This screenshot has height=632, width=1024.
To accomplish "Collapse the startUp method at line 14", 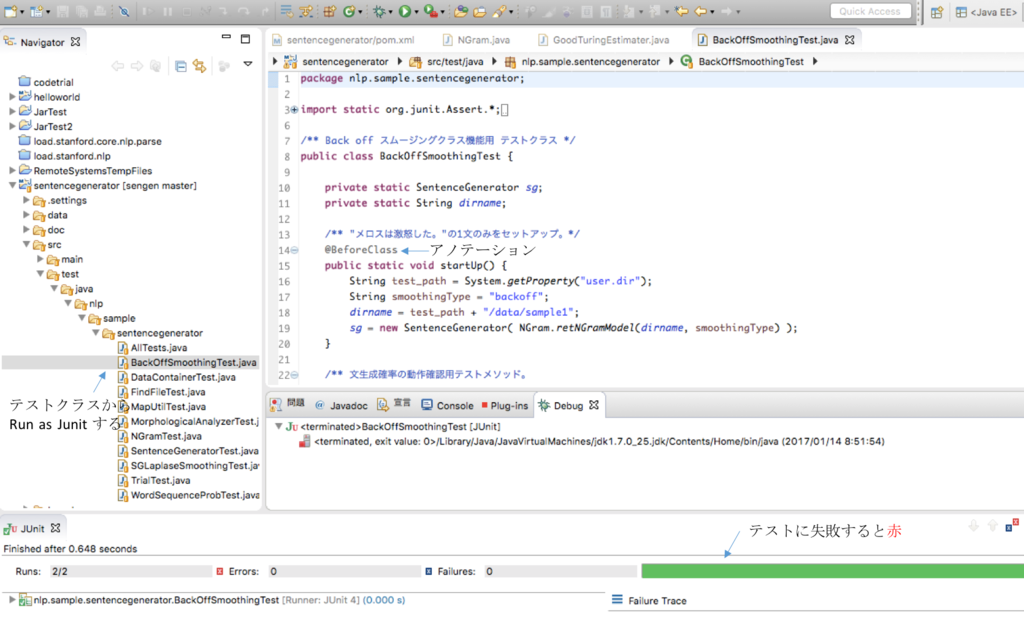I will point(295,250).
